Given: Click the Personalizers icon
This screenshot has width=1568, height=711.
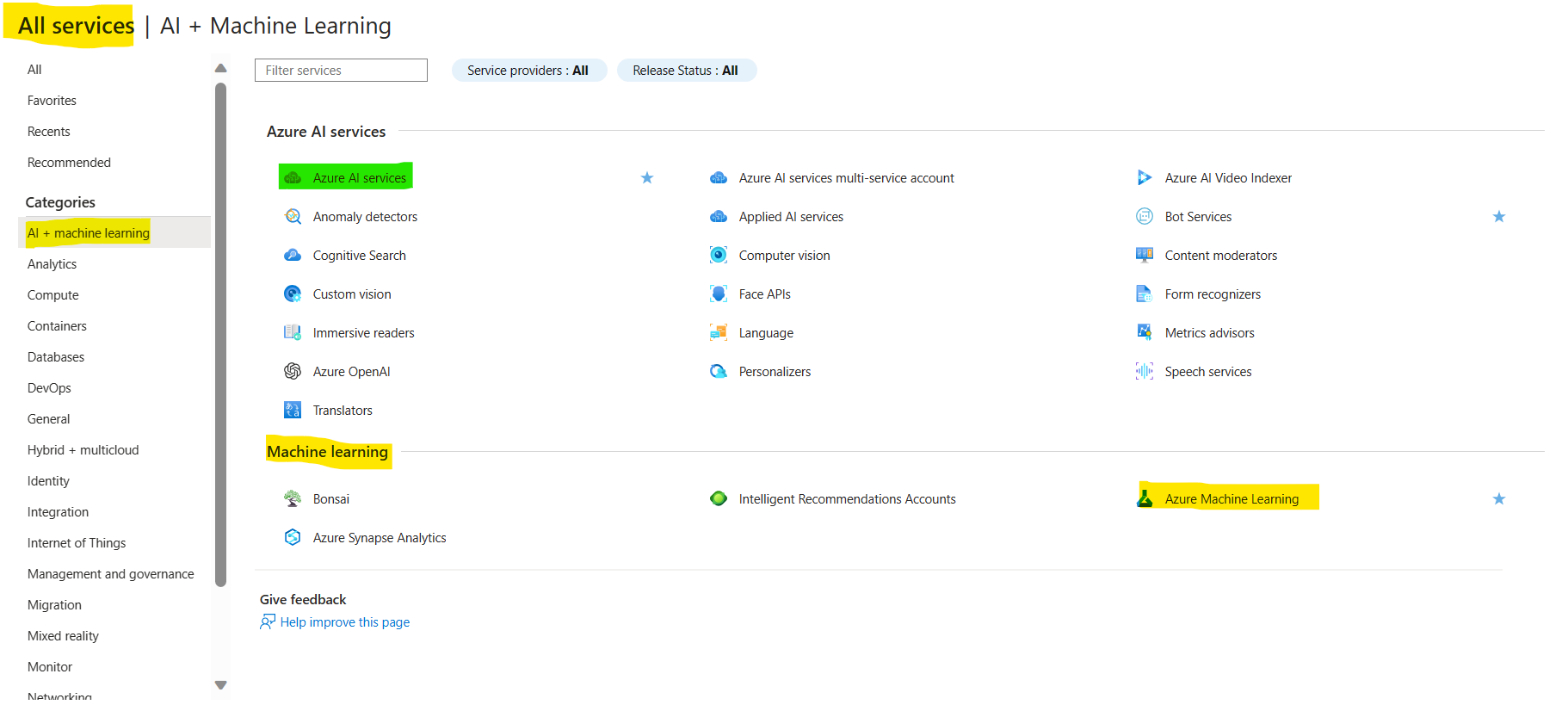Looking at the screenshot, I should point(719,372).
